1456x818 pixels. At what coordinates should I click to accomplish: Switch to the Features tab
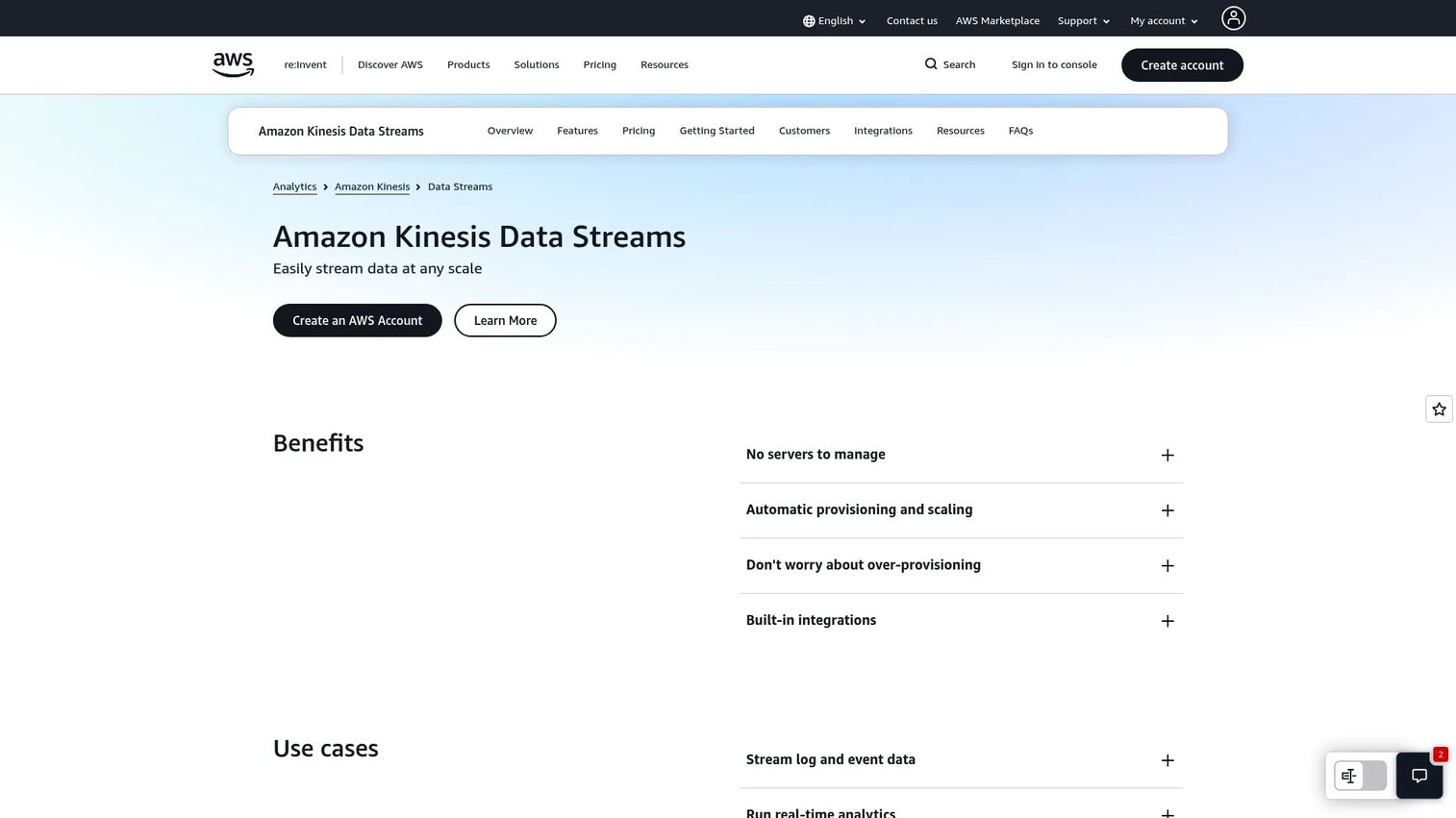click(577, 131)
